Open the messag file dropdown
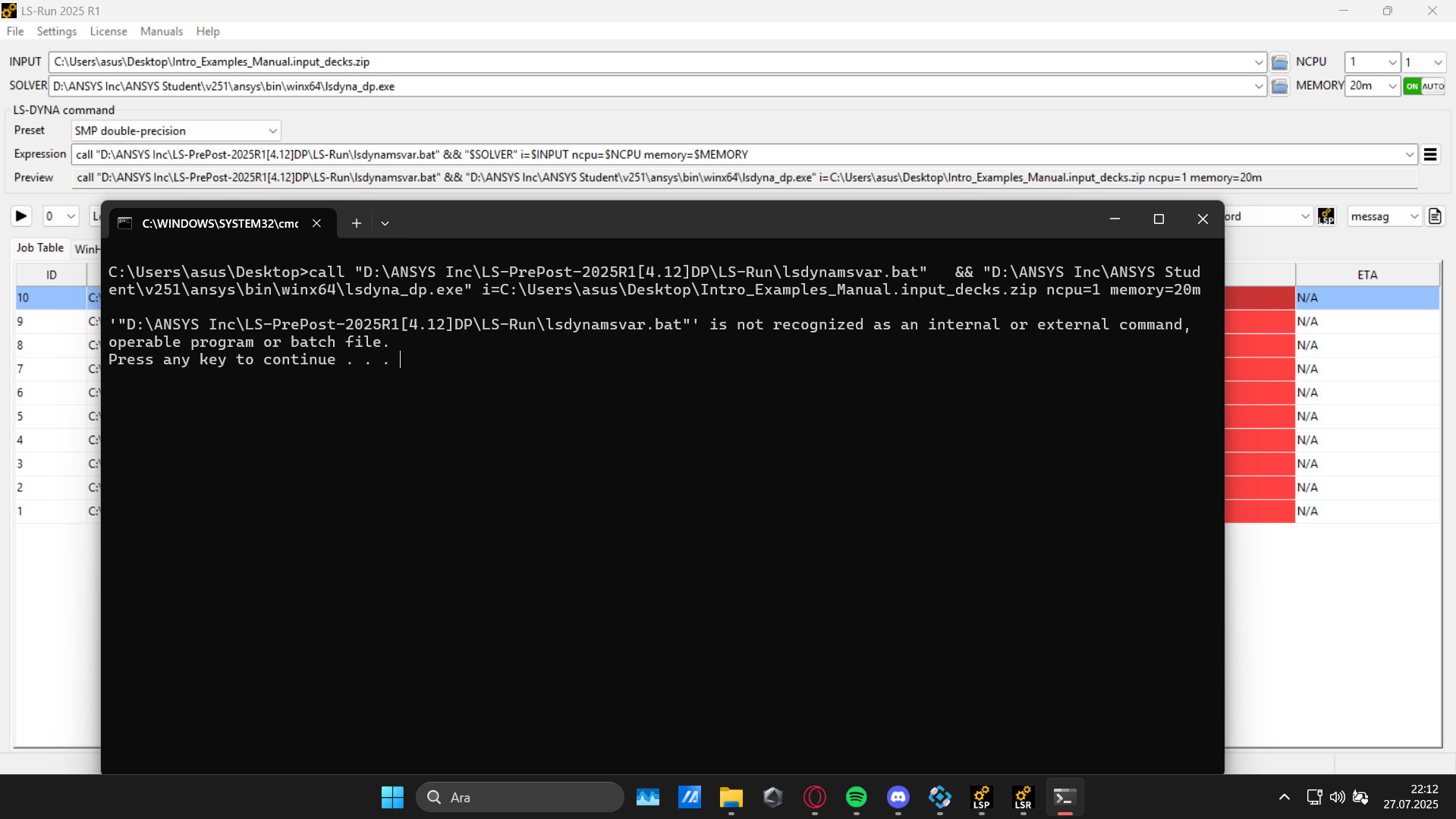Image resolution: width=1456 pixels, height=819 pixels. coord(1385,216)
